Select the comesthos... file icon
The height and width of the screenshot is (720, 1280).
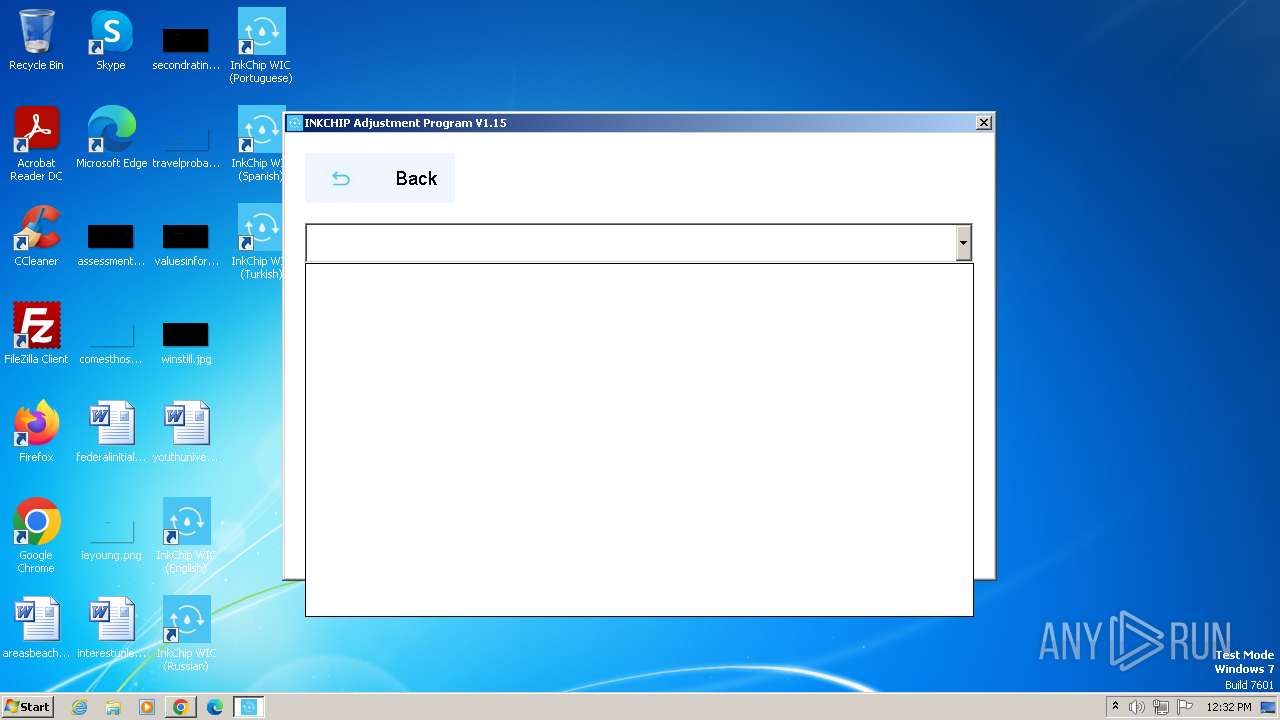click(x=111, y=341)
